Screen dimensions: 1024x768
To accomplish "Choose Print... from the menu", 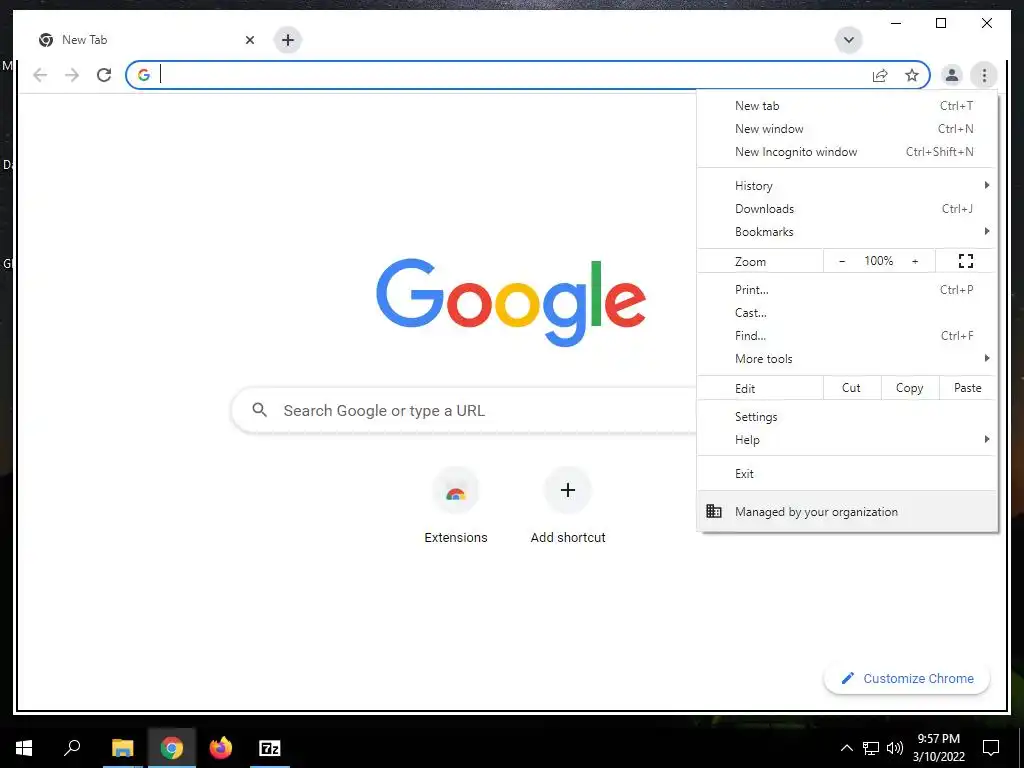I will (x=847, y=290).
